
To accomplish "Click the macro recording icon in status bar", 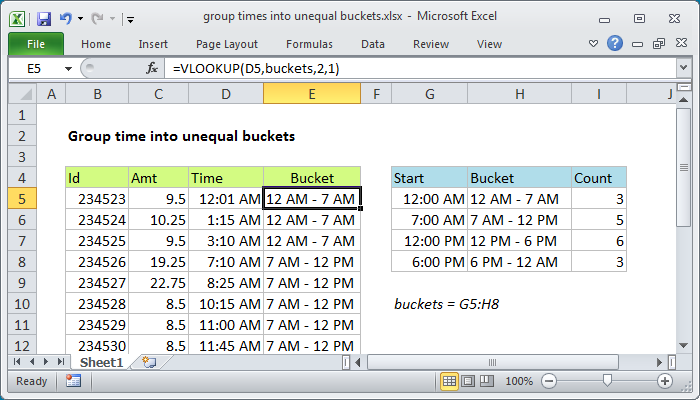I will pos(73,381).
